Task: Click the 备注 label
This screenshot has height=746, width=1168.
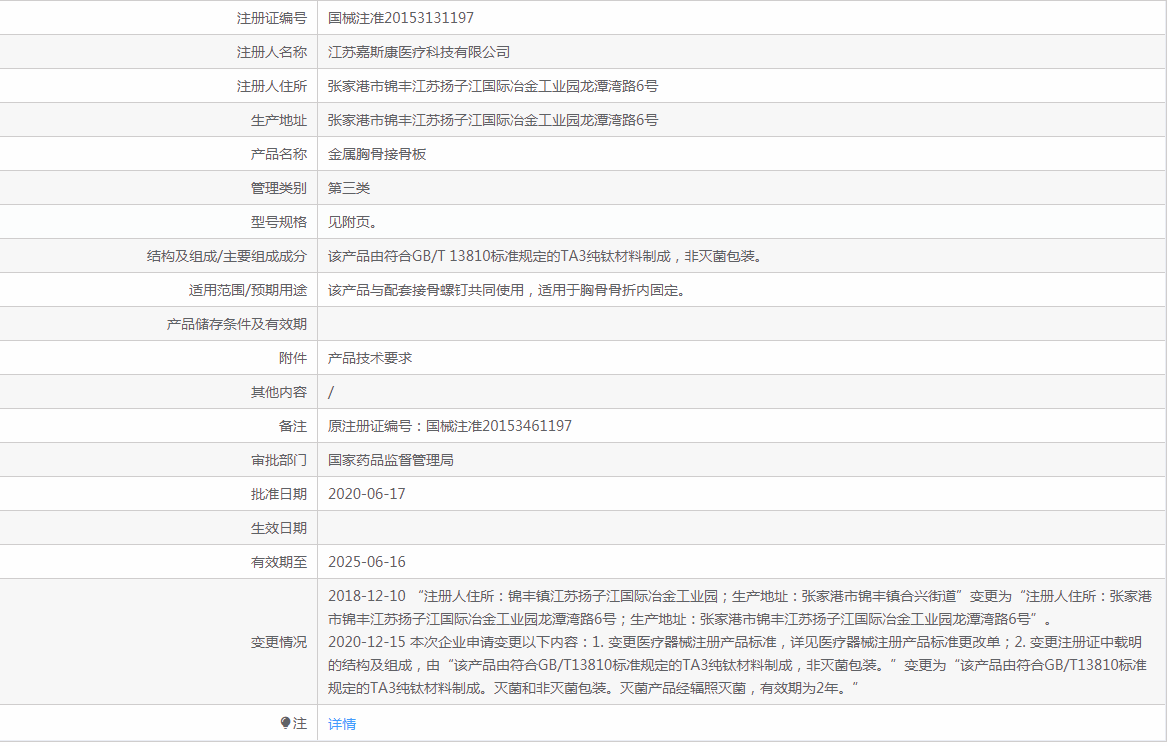Action: click(x=293, y=426)
